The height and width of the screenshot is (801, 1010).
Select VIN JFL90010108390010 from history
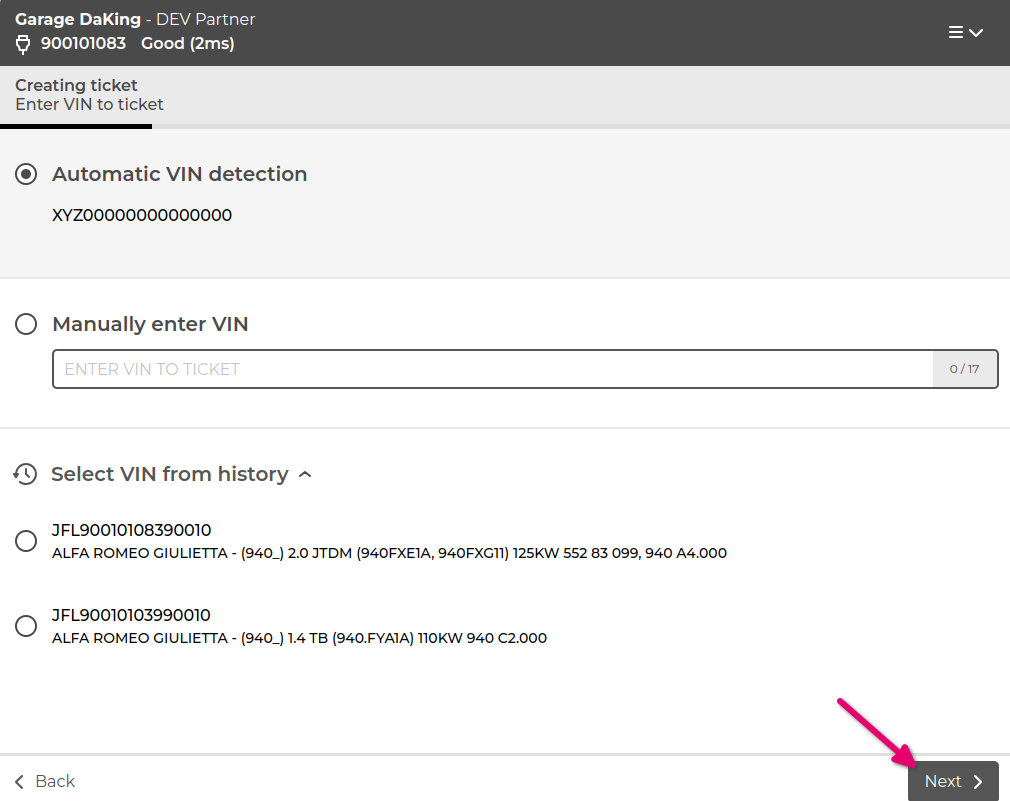coord(25,541)
